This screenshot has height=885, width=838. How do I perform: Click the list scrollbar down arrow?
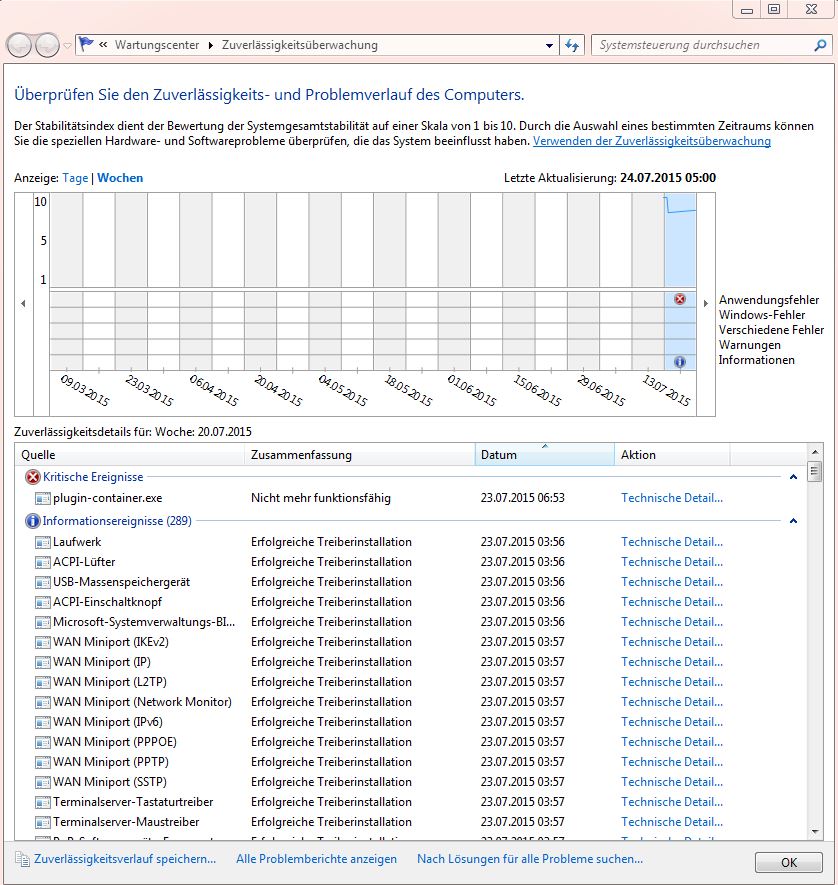pyautogui.click(x=814, y=832)
